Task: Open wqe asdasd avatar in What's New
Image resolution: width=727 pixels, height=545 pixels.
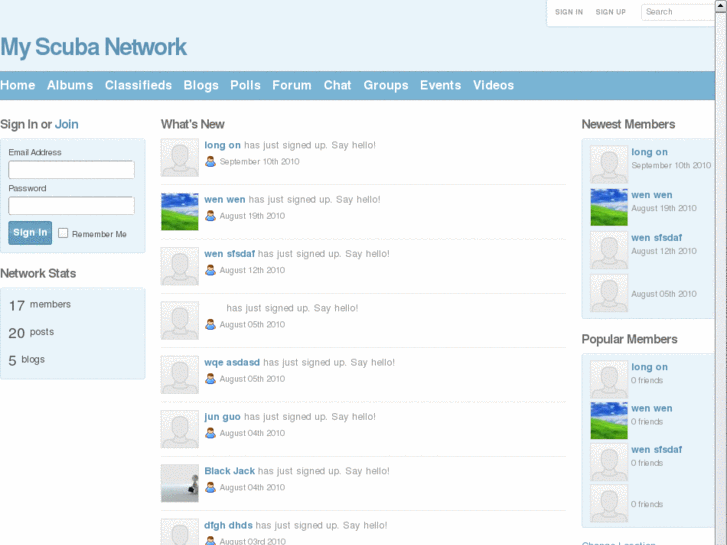Action: point(180,374)
